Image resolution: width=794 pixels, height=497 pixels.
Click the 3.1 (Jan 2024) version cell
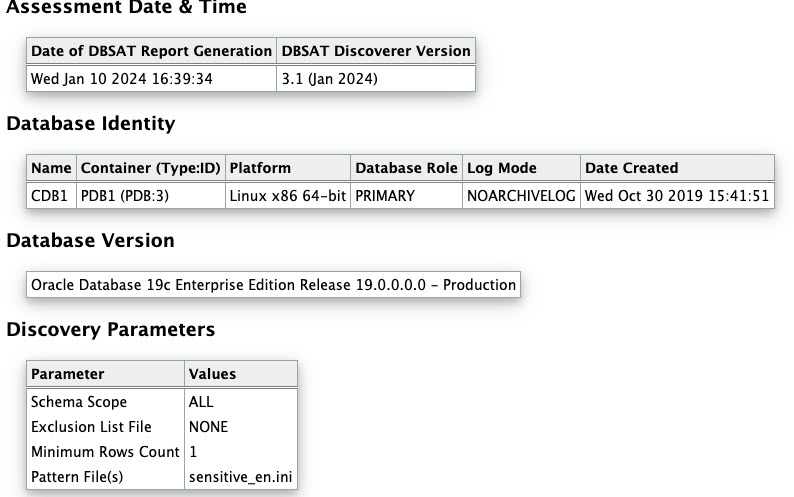[376, 79]
